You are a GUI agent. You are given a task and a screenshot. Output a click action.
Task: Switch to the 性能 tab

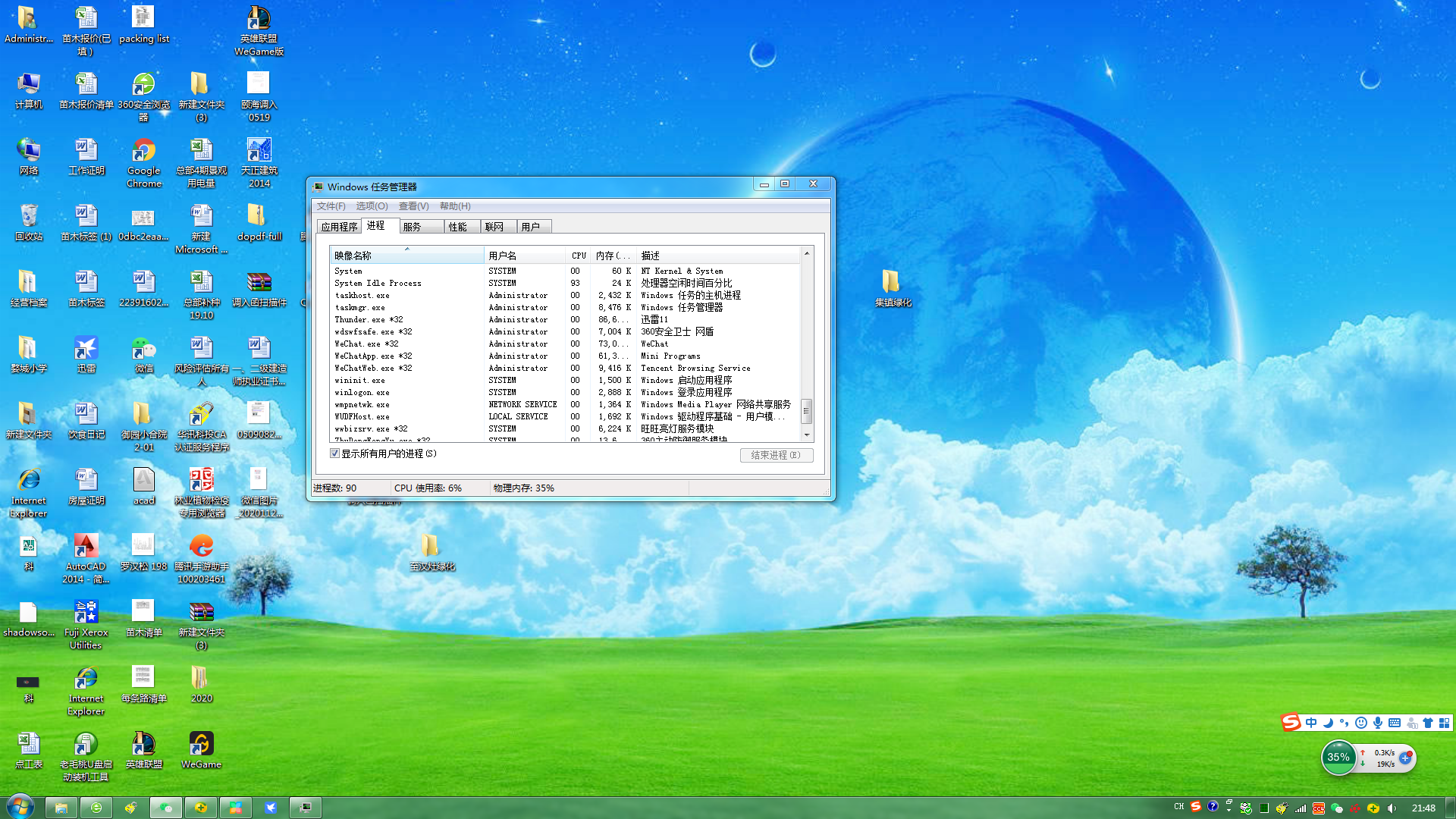click(x=457, y=227)
